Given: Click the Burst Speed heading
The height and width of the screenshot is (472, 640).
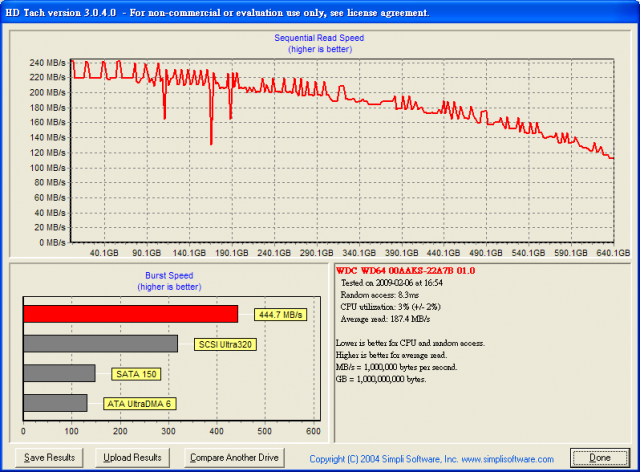Looking at the screenshot, I should [169, 276].
